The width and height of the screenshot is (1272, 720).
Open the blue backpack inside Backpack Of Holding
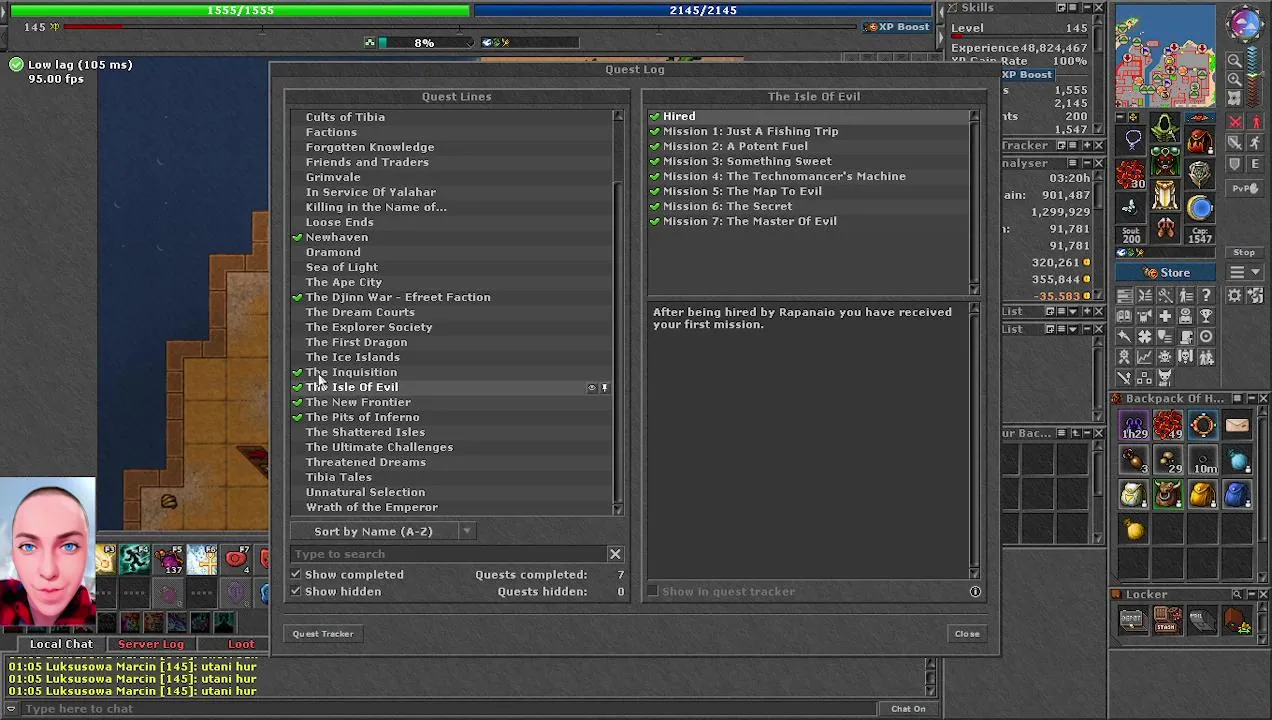point(1237,494)
